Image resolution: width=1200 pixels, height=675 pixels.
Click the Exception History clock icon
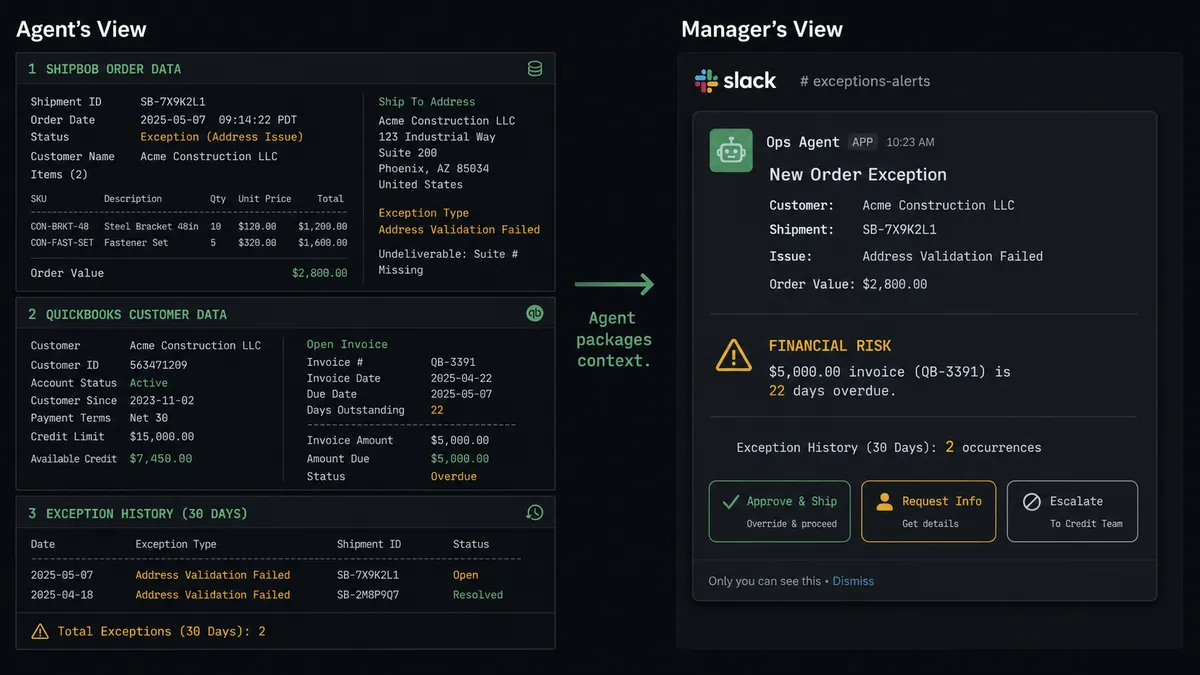pos(535,512)
